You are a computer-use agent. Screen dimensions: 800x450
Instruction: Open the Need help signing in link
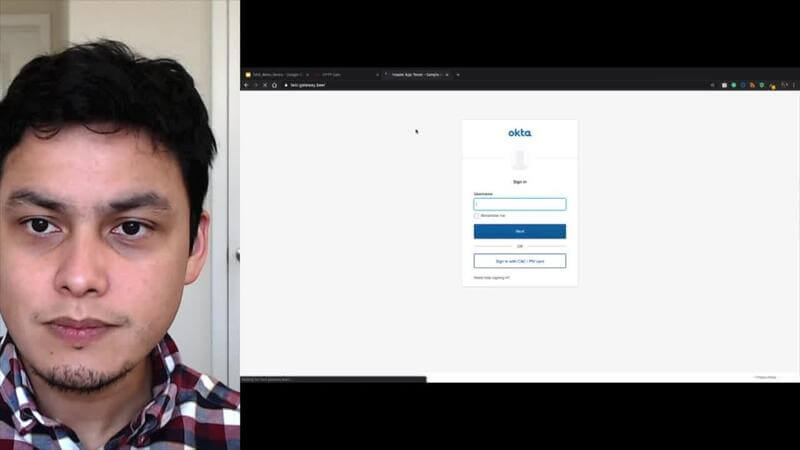click(492, 278)
